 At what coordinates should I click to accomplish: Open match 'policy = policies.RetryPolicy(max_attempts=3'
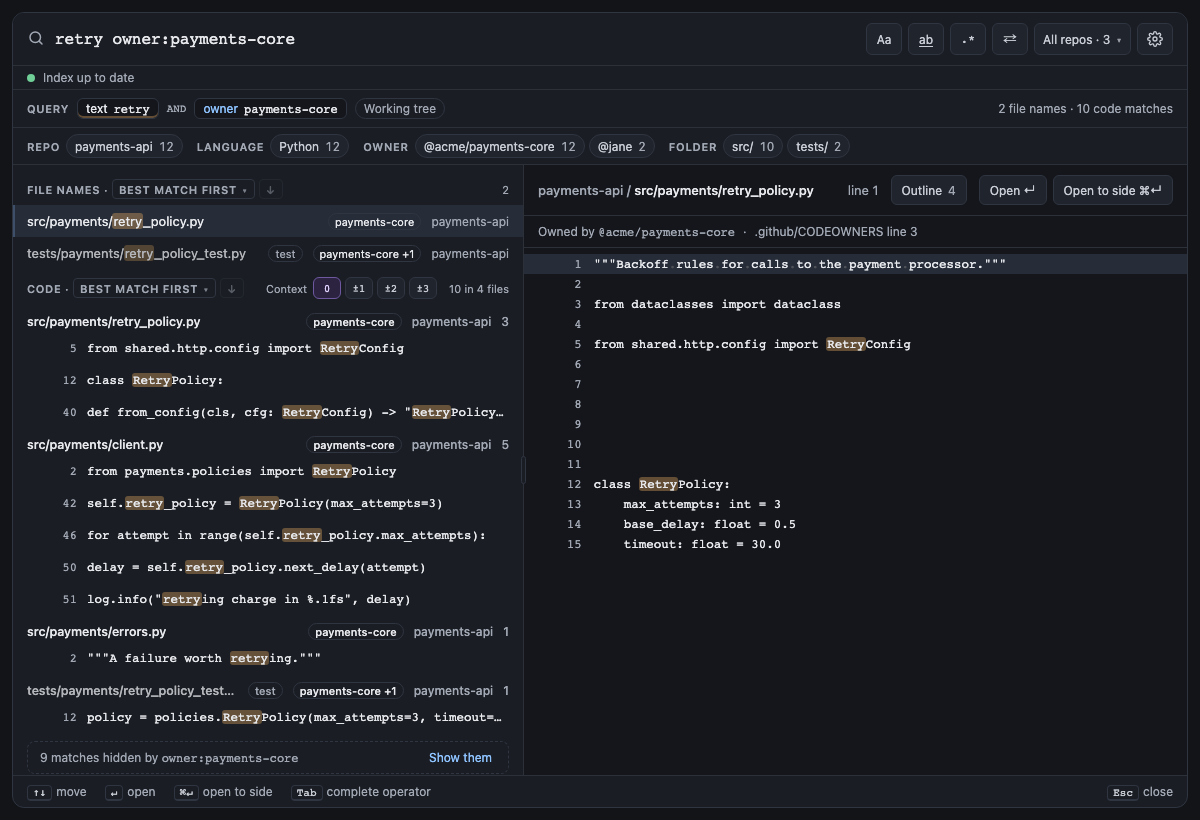[268, 718]
